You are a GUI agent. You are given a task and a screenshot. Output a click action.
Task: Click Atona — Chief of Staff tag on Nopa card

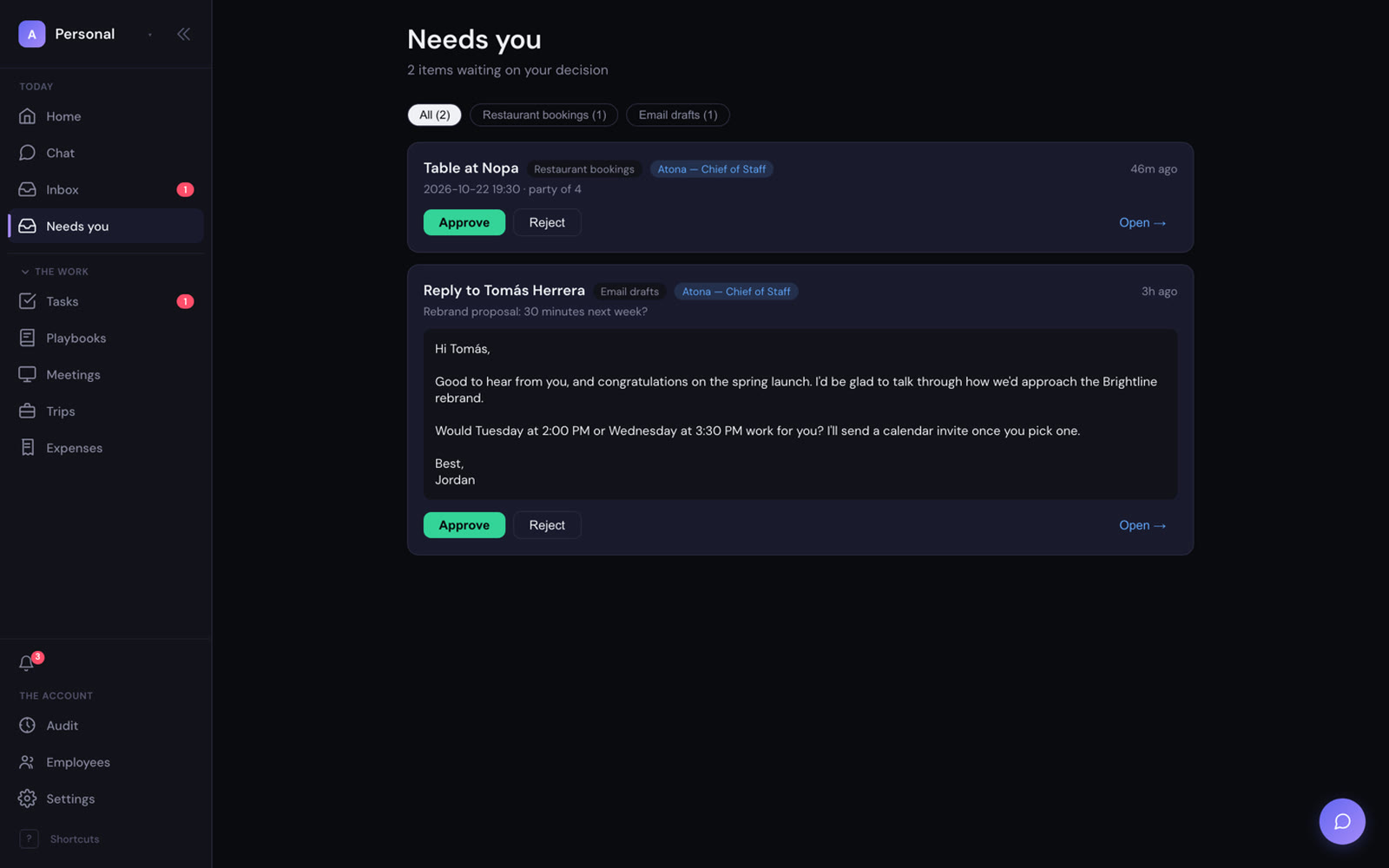pyautogui.click(x=712, y=169)
